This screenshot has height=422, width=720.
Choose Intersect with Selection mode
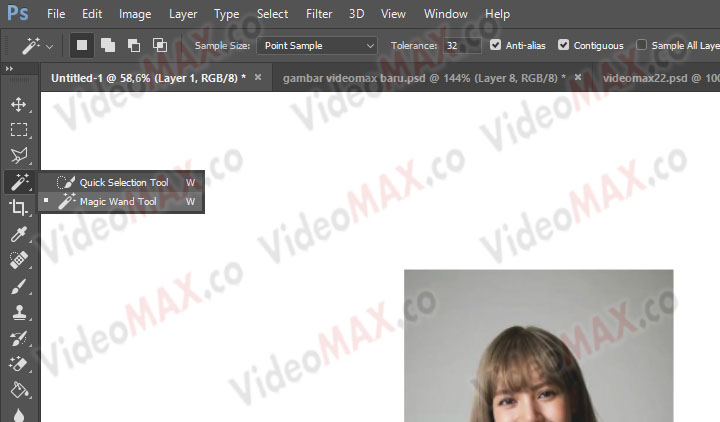(x=160, y=45)
